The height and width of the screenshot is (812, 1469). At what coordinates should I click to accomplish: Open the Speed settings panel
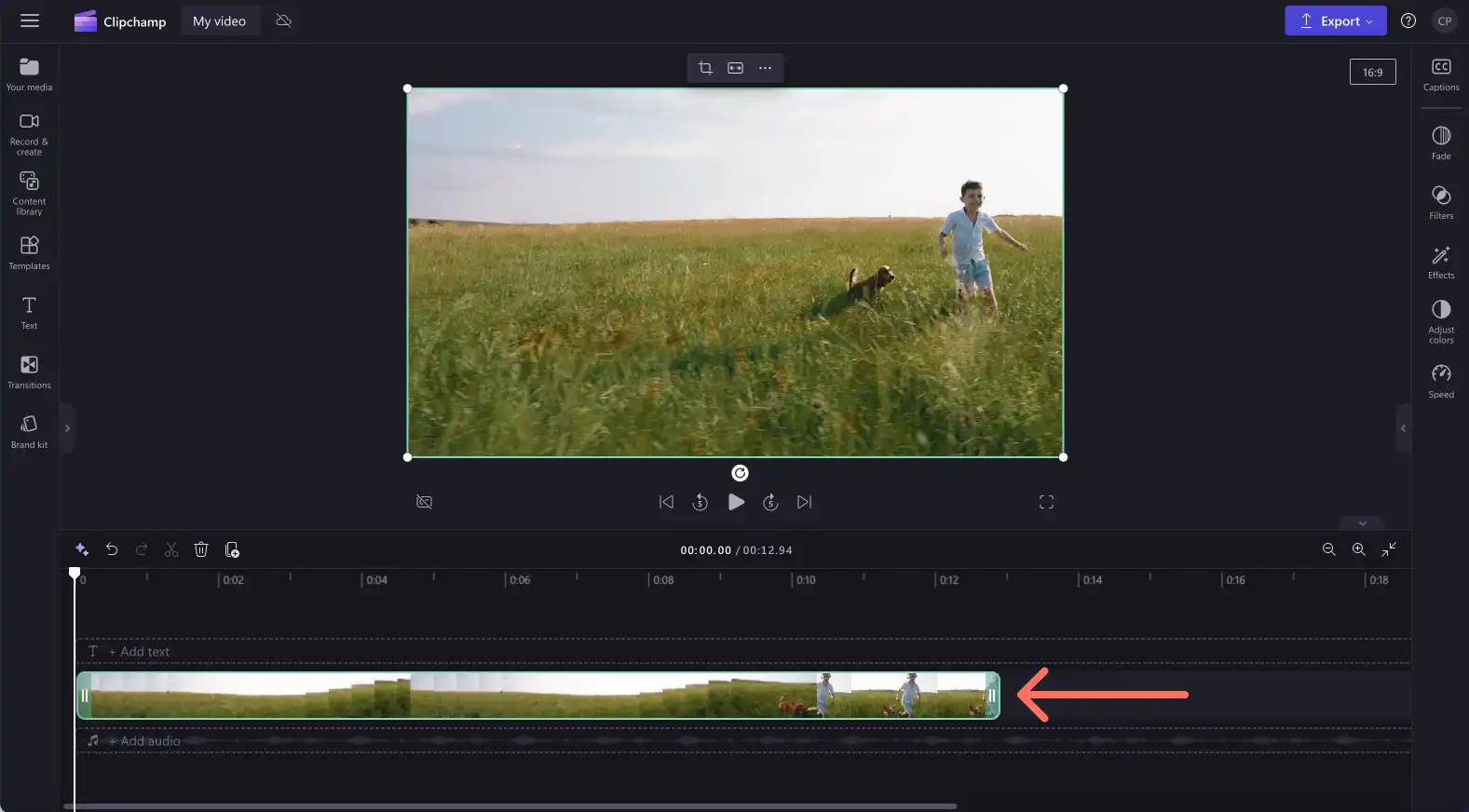tap(1440, 381)
